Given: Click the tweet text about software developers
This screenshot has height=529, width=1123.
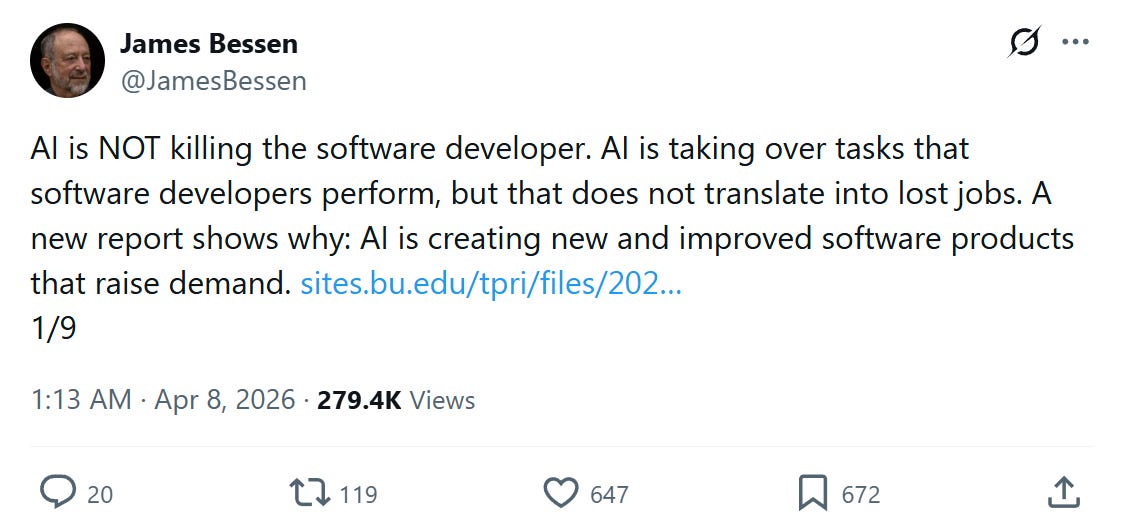Looking at the screenshot, I should coord(551,217).
